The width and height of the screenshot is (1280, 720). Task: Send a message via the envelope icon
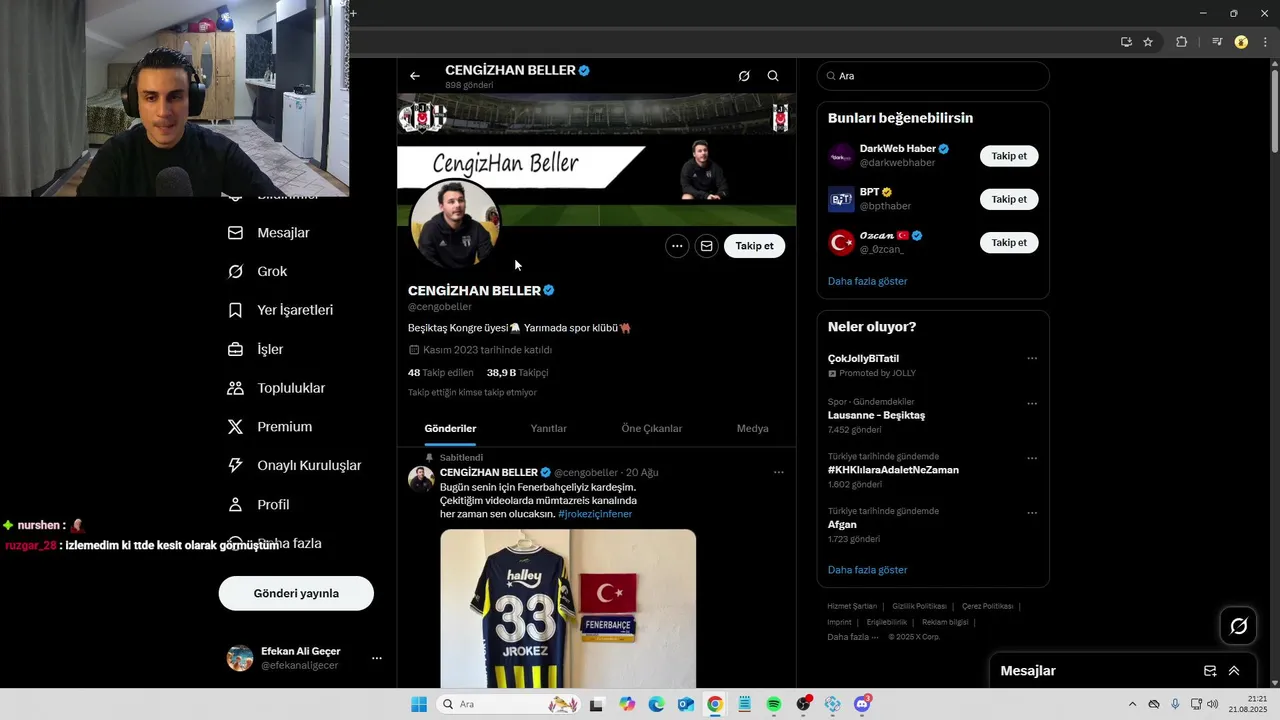707,246
